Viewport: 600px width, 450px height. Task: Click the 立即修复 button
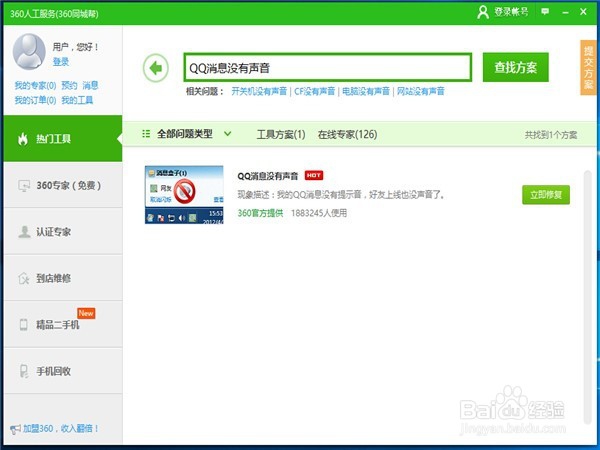tap(546, 195)
